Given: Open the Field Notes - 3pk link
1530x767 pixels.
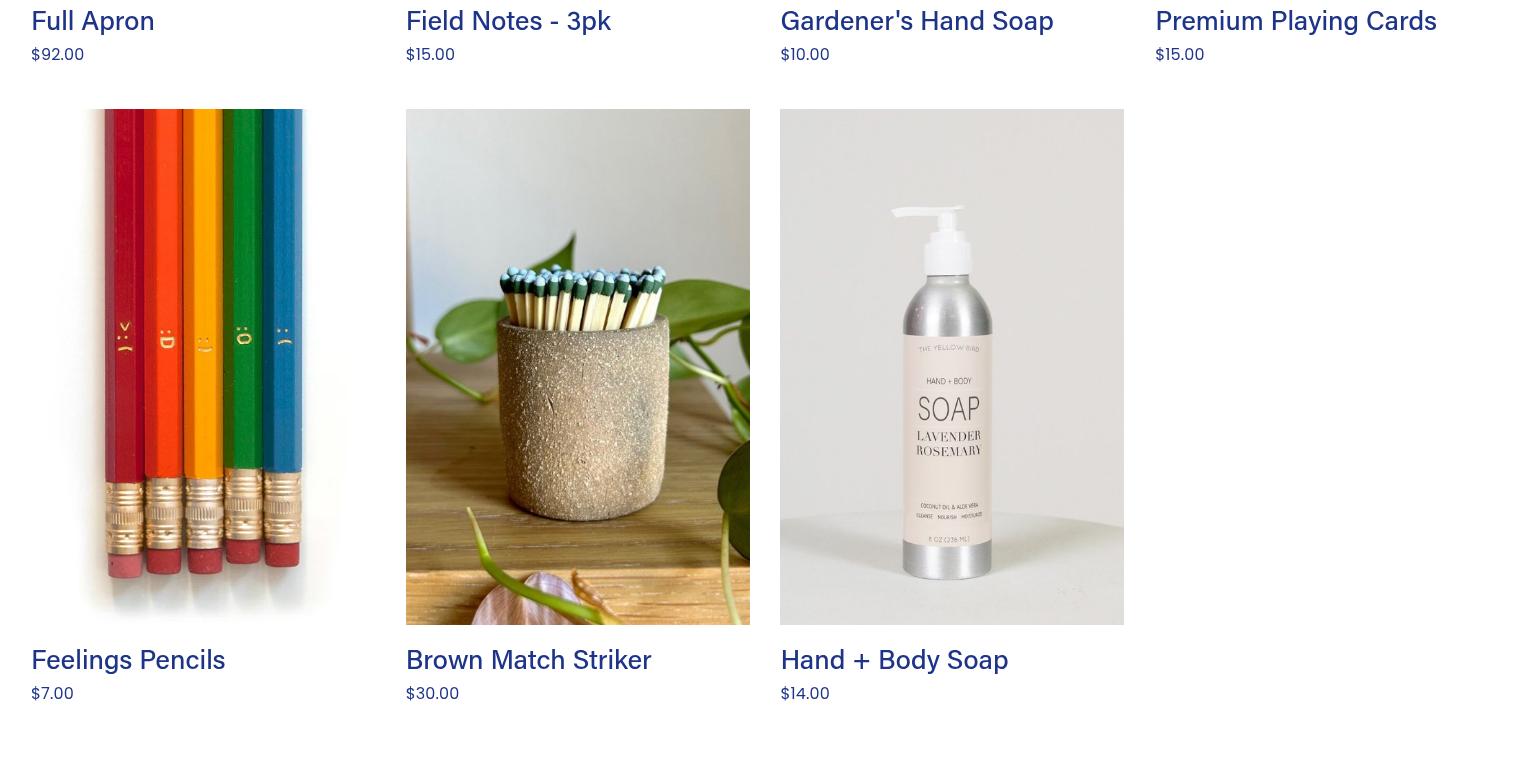Looking at the screenshot, I should click(x=508, y=20).
